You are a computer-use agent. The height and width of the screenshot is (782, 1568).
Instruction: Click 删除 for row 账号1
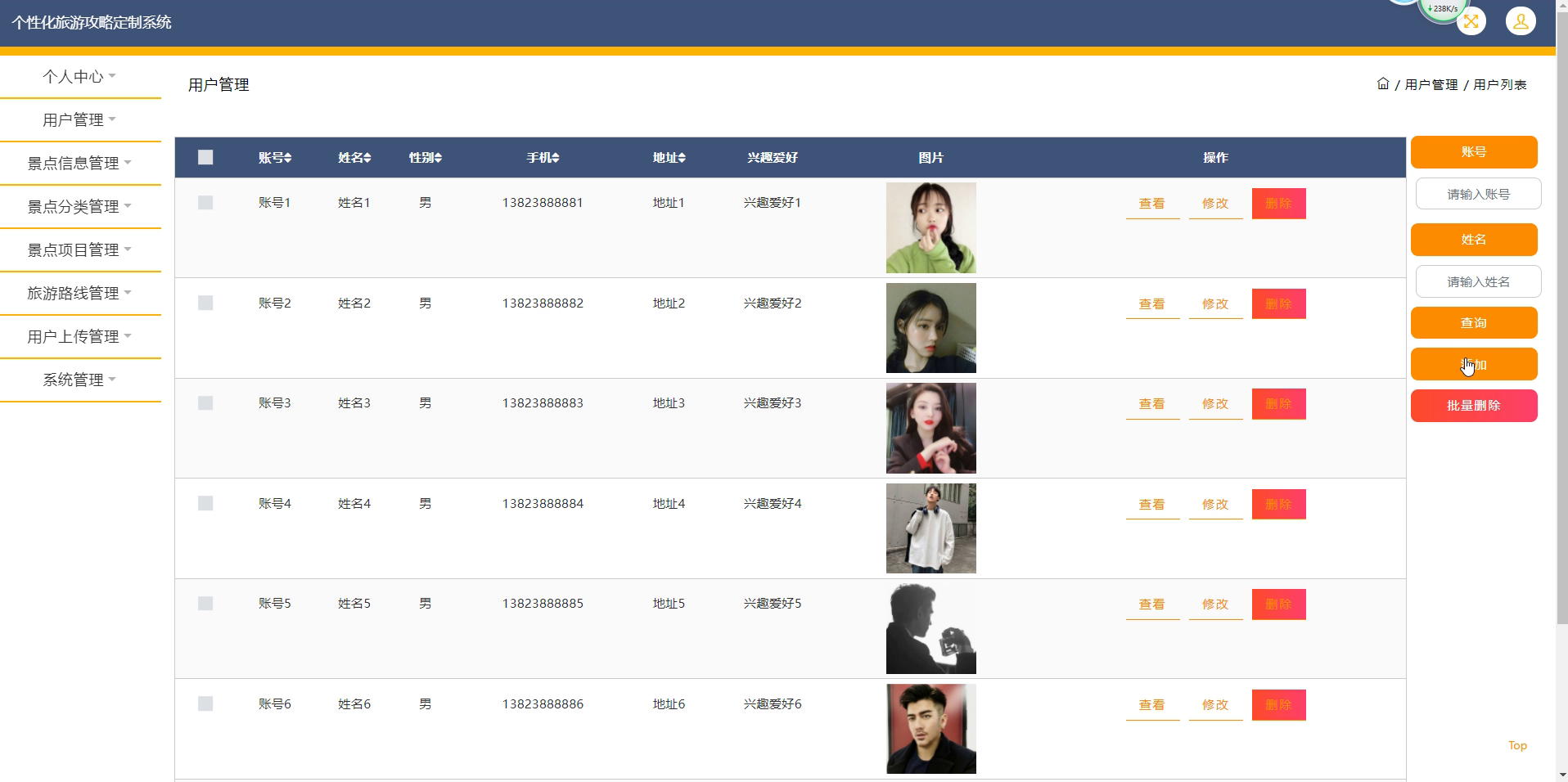click(x=1278, y=204)
